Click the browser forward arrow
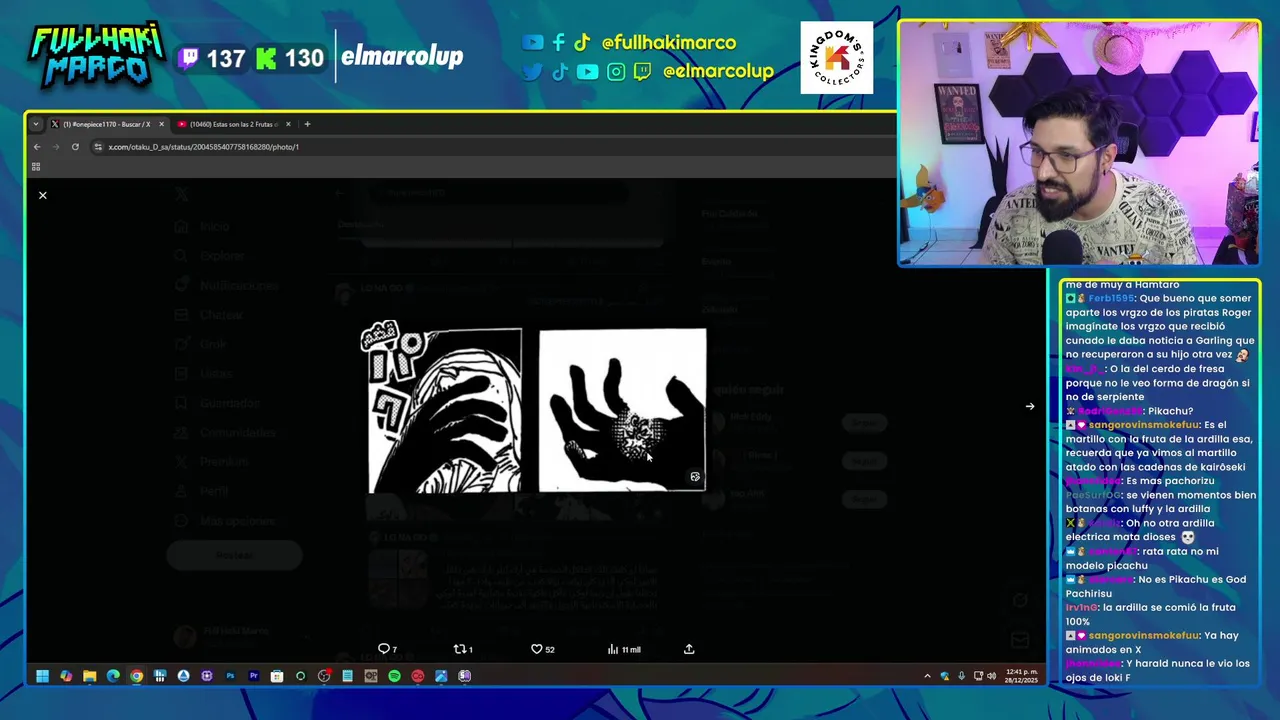This screenshot has height=720, width=1280. click(56, 147)
